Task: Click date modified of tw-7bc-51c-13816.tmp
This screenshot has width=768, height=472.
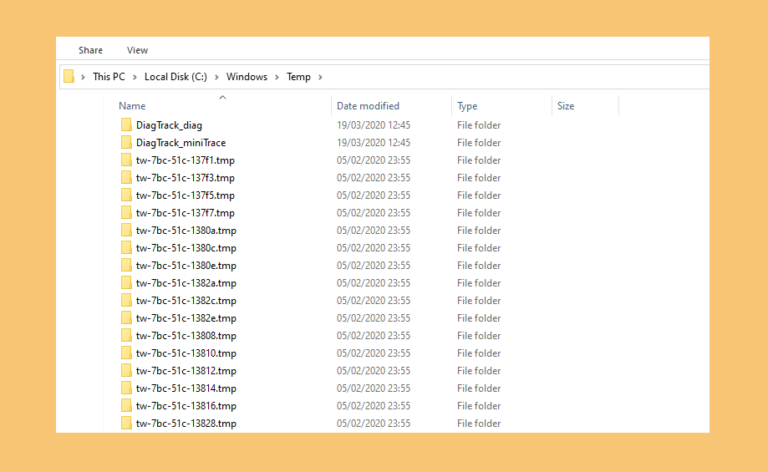Action: coord(373,406)
